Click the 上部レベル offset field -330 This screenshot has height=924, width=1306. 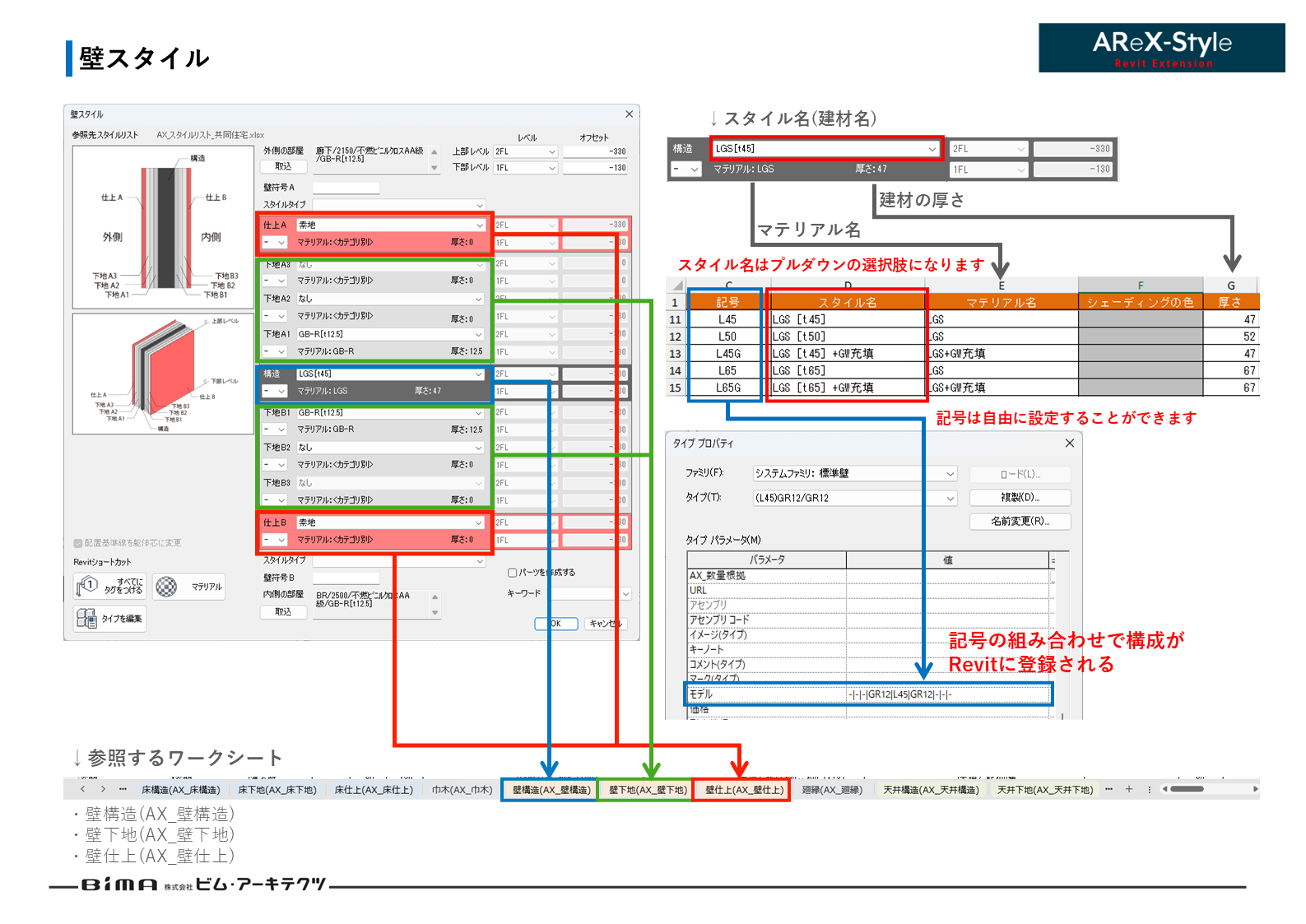coord(595,151)
